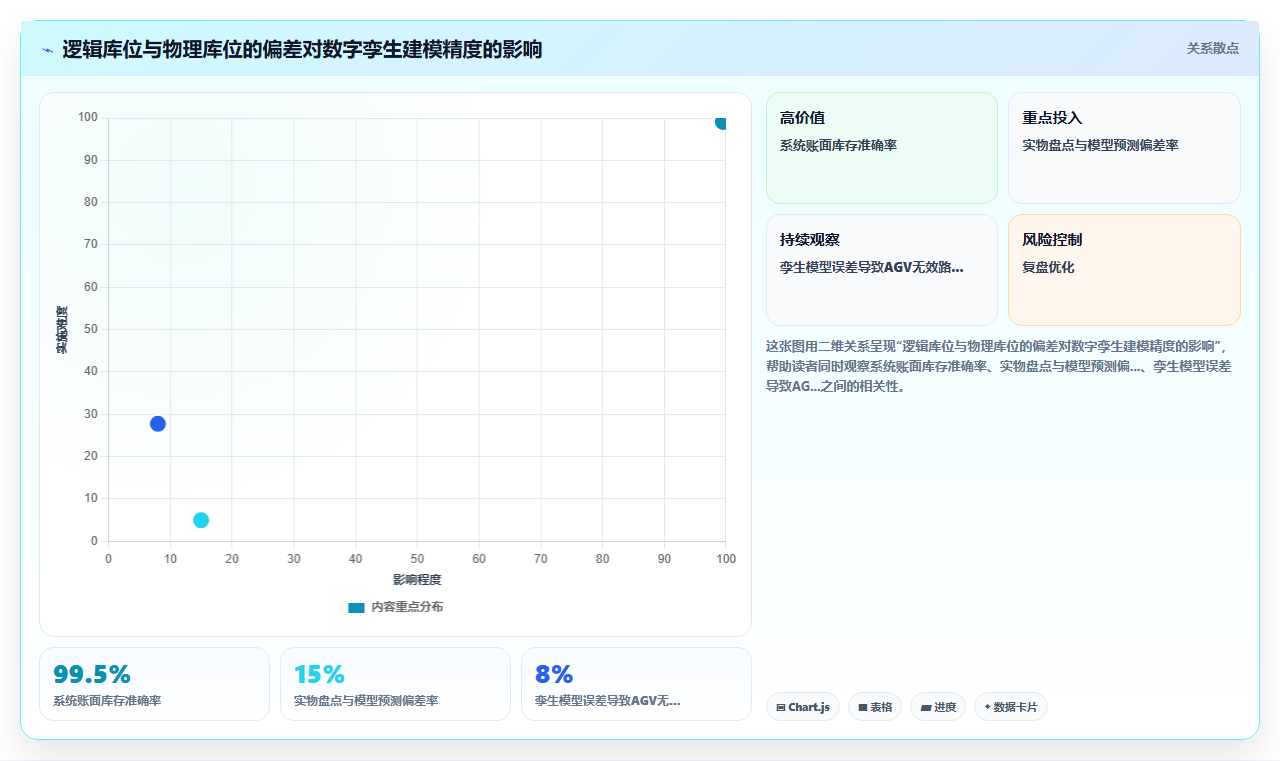This screenshot has width=1280, height=761.
Task: Open the 高价值 quadrant card
Action: [882, 148]
